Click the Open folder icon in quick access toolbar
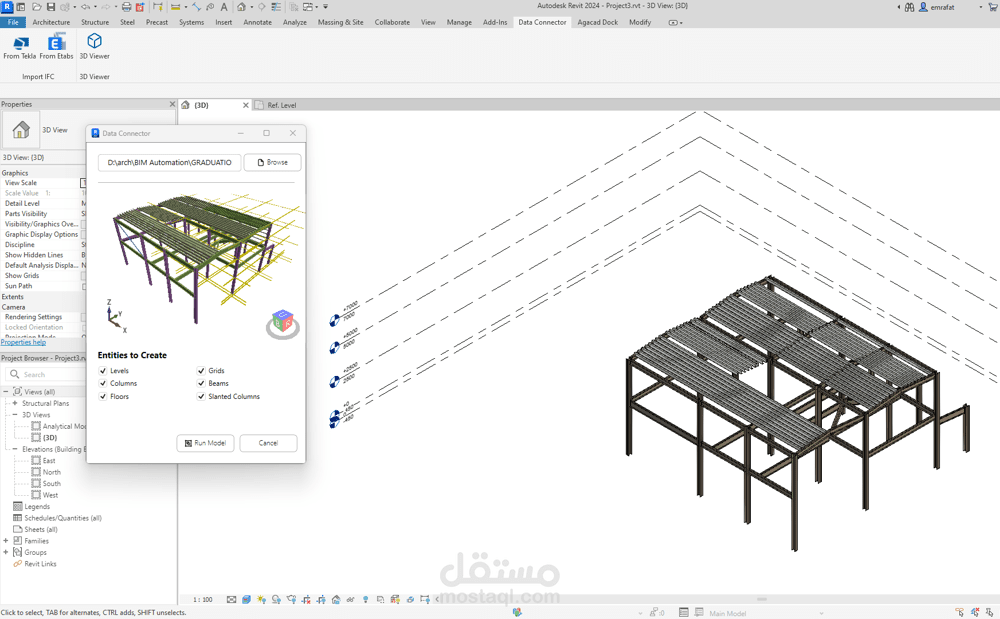The height and width of the screenshot is (619, 1000). tap(36, 7)
